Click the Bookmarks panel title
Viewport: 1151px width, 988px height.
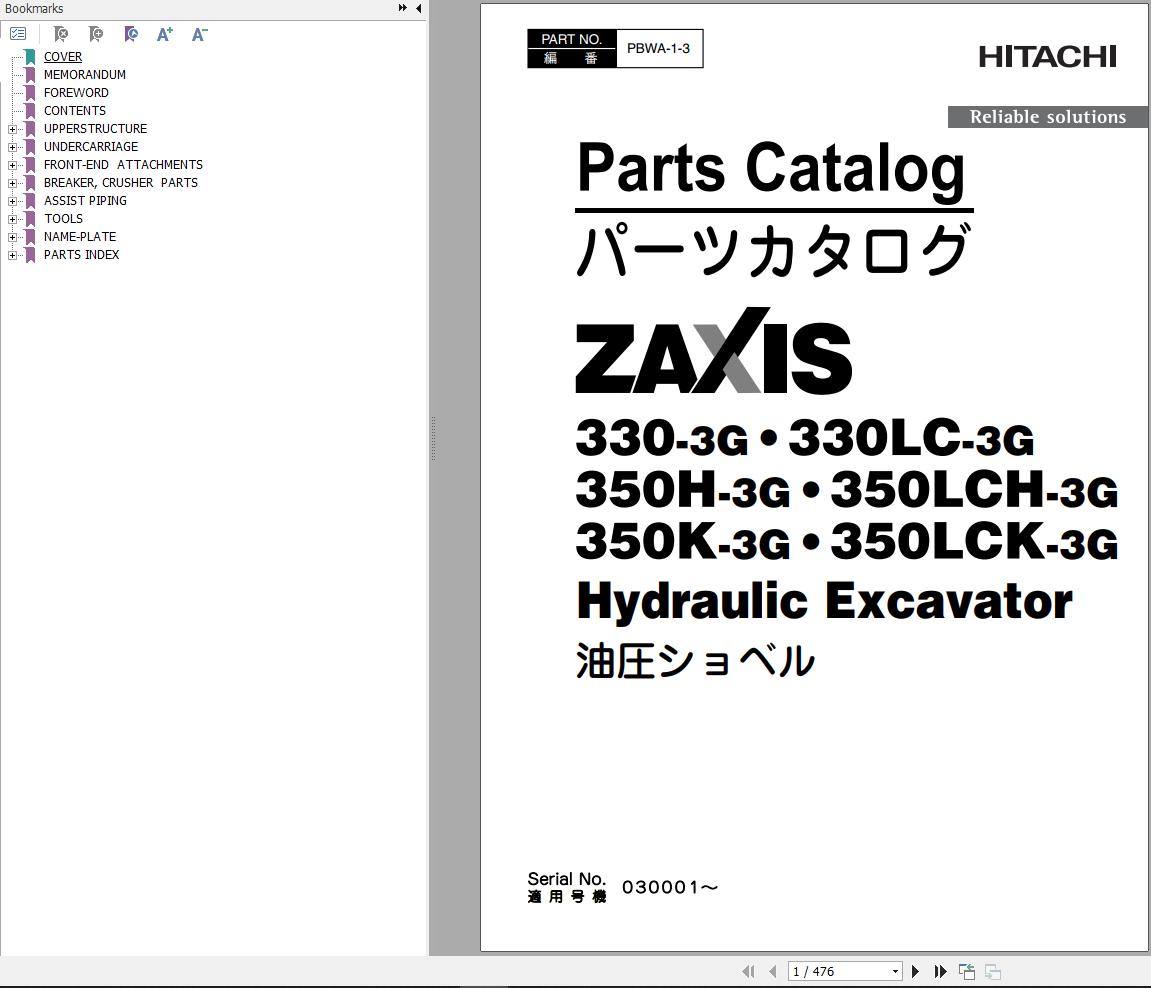[34, 9]
